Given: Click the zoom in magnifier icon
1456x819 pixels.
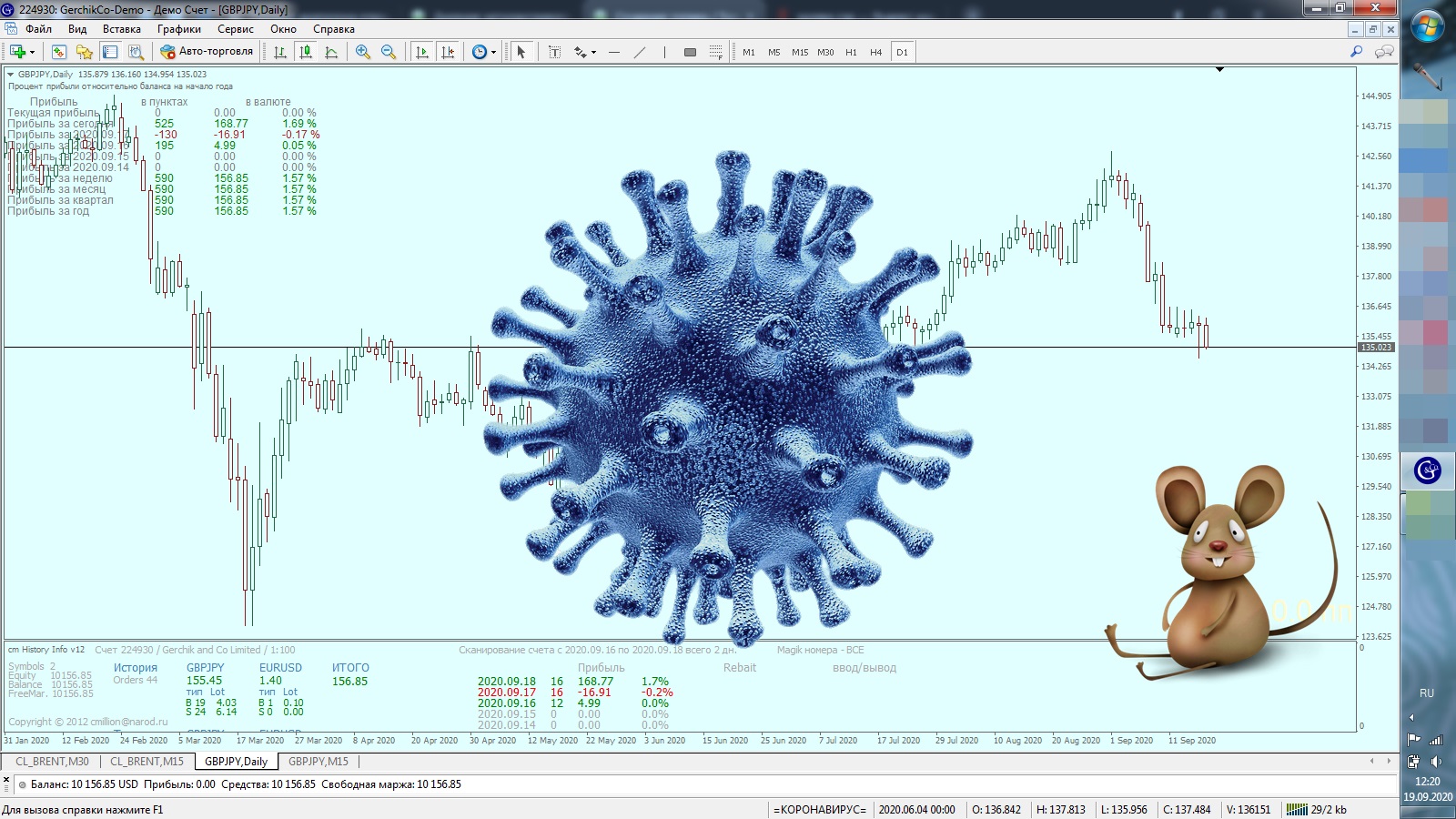Looking at the screenshot, I should click(363, 52).
